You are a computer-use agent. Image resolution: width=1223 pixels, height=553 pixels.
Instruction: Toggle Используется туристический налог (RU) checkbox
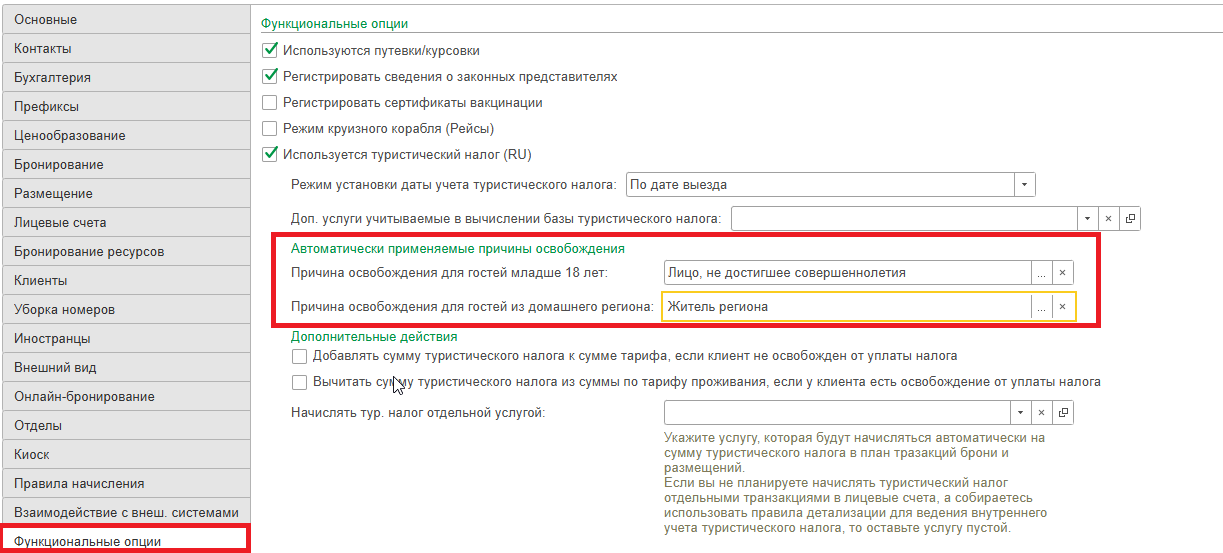click(269, 155)
